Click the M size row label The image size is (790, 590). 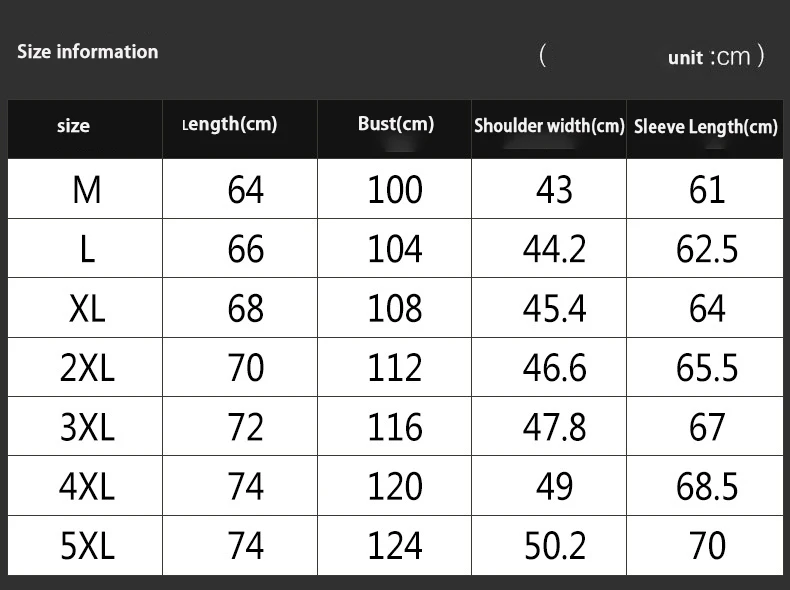87,190
